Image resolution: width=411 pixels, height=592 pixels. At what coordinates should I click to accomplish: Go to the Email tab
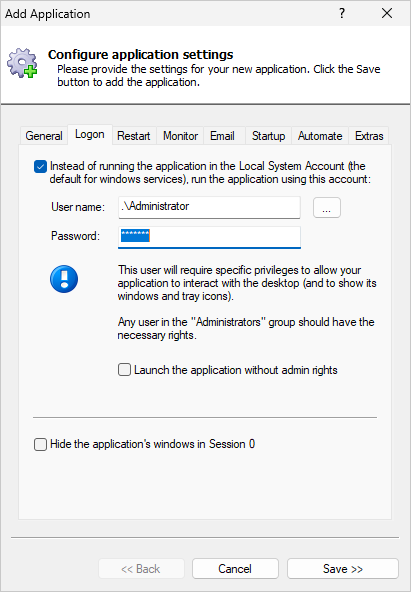(x=222, y=136)
